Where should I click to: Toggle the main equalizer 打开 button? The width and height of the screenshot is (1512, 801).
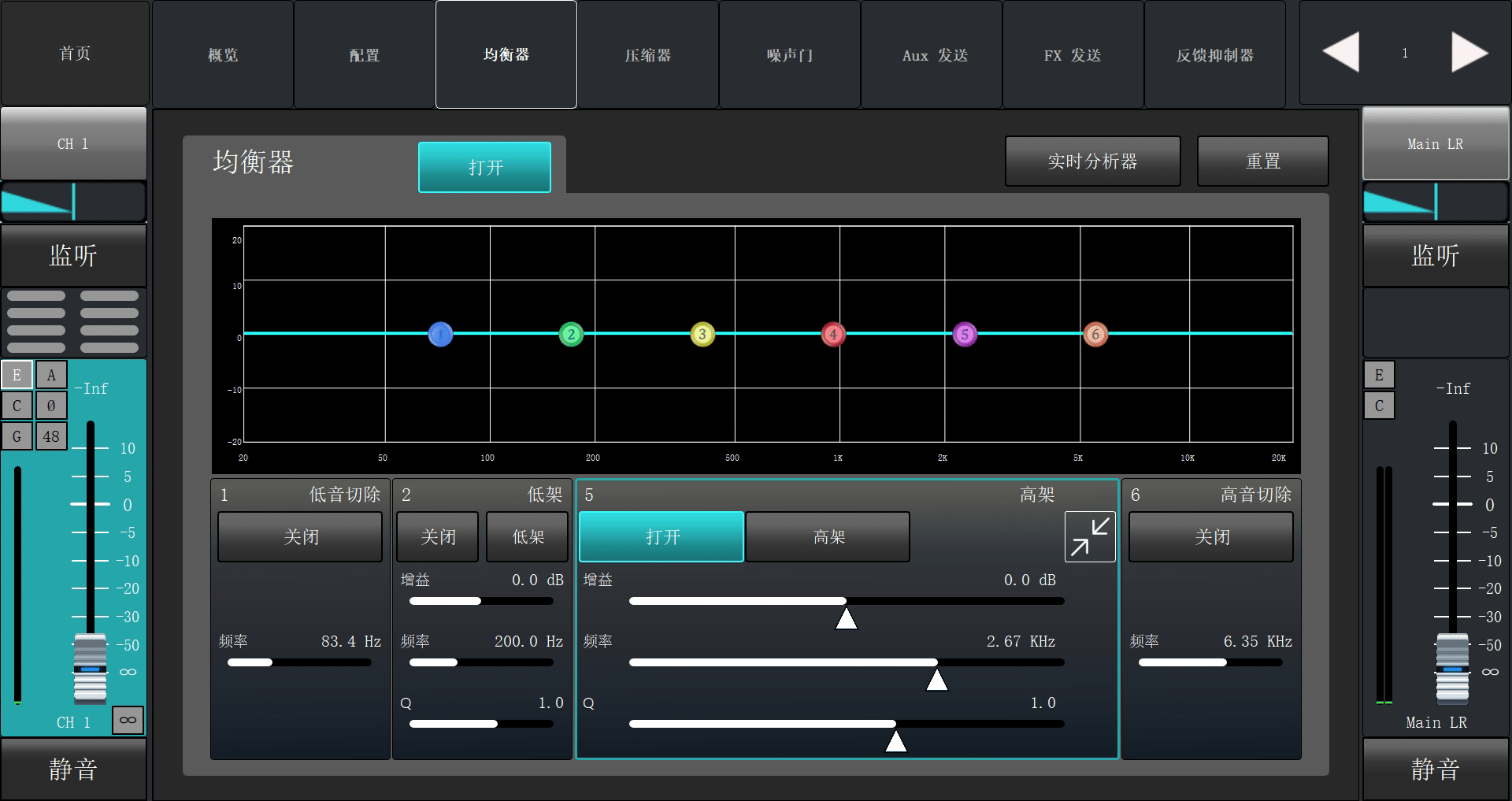tap(484, 167)
